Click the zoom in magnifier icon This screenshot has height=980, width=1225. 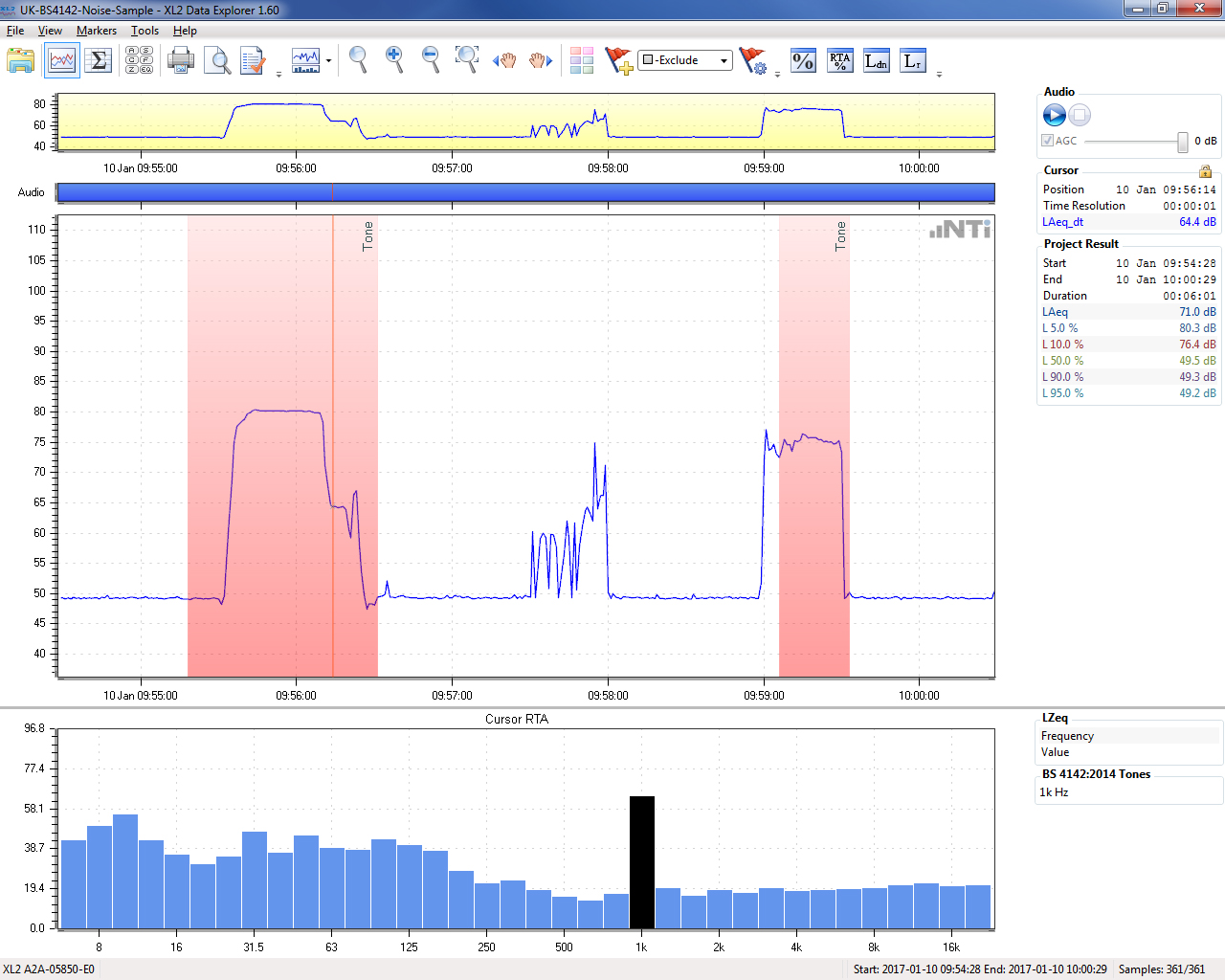click(393, 59)
